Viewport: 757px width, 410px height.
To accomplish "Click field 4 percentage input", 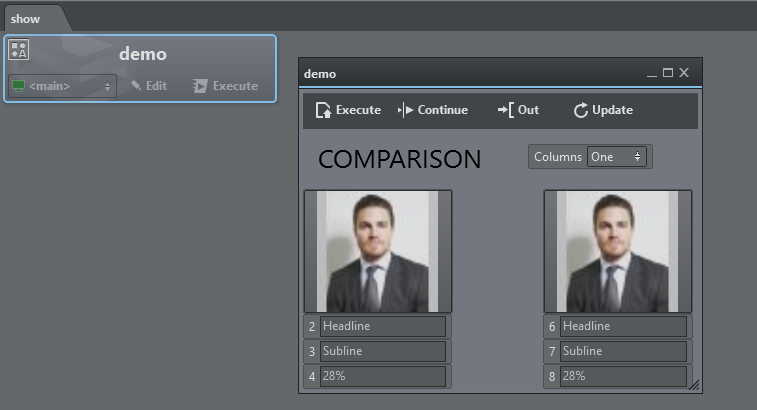I will pyautogui.click(x=383, y=376).
